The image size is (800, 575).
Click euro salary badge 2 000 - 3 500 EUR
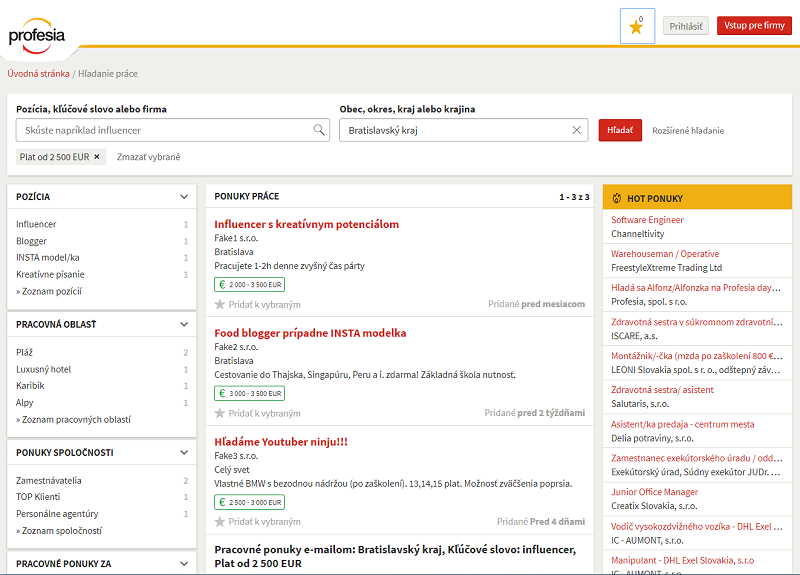pyautogui.click(x=249, y=285)
